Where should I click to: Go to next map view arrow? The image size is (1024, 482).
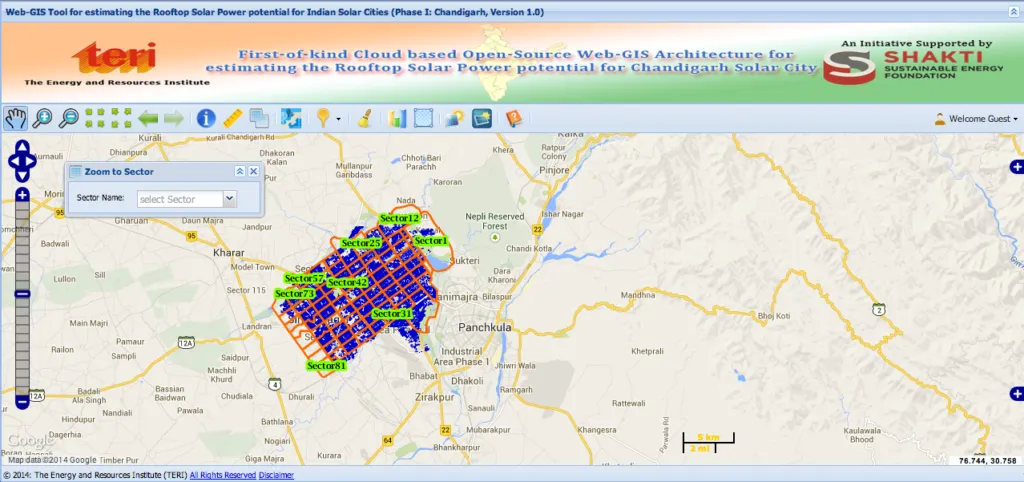point(174,119)
